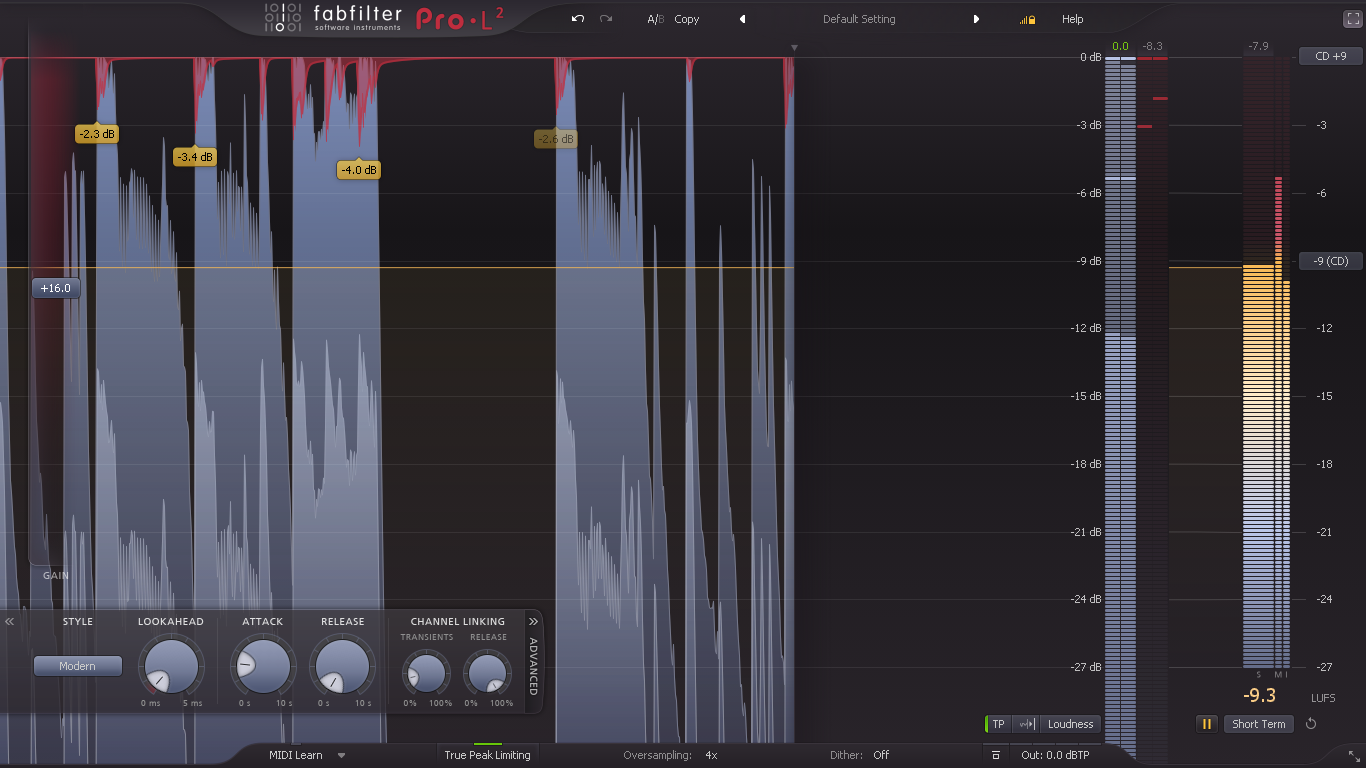Open the Modern style selector
This screenshot has height=768, width=1366.
tap(78, 666)
